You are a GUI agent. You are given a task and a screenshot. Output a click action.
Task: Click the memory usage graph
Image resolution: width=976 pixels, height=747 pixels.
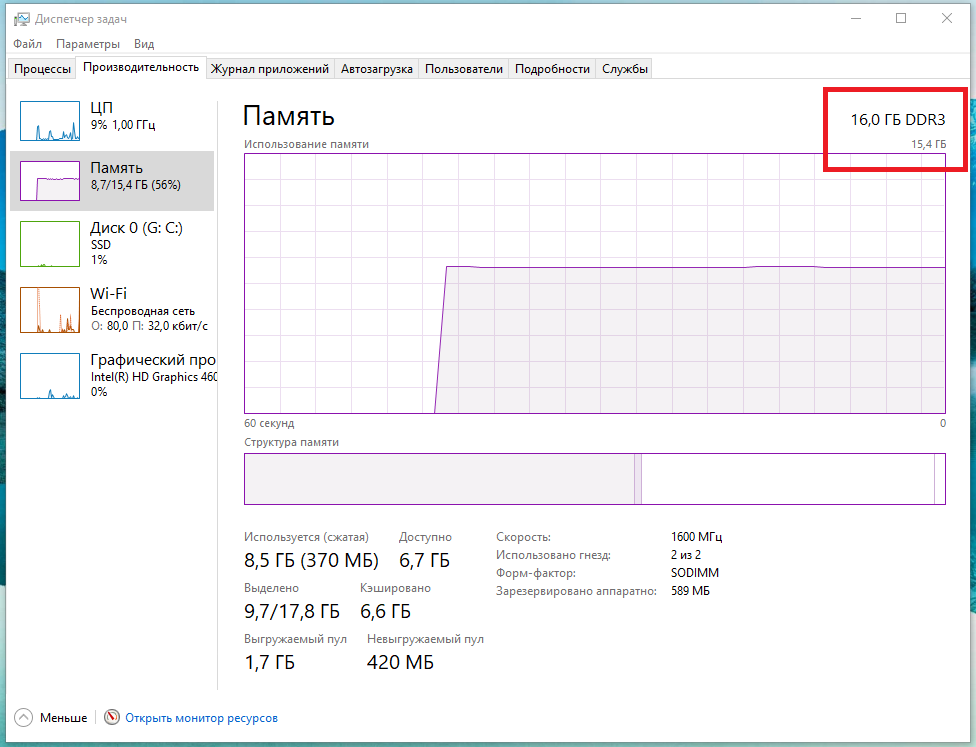pyautogui.click(x=594, y=283)
